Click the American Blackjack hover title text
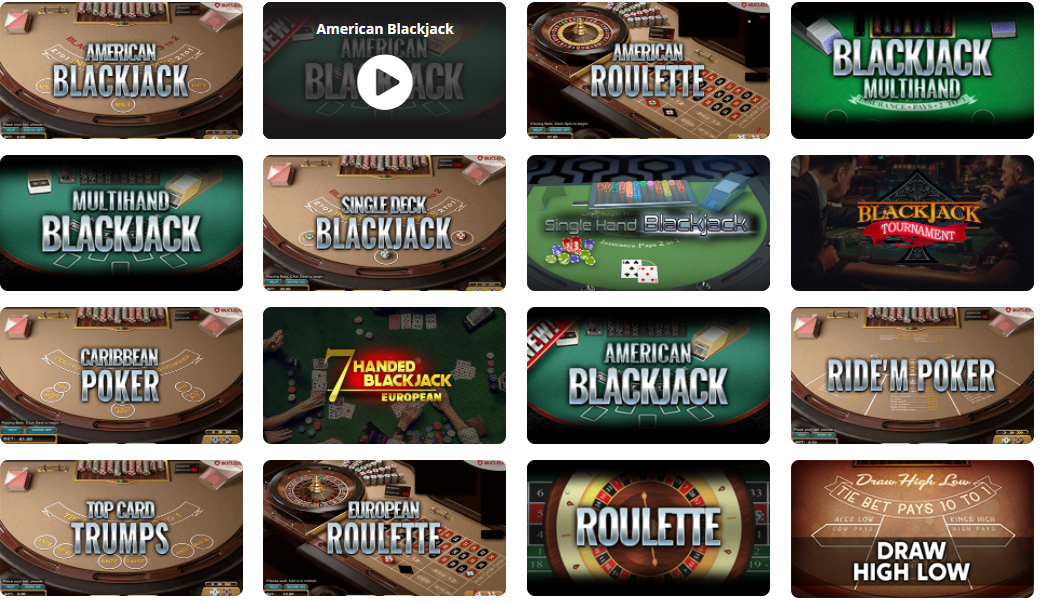The image size is (1045, 603). 385,29
